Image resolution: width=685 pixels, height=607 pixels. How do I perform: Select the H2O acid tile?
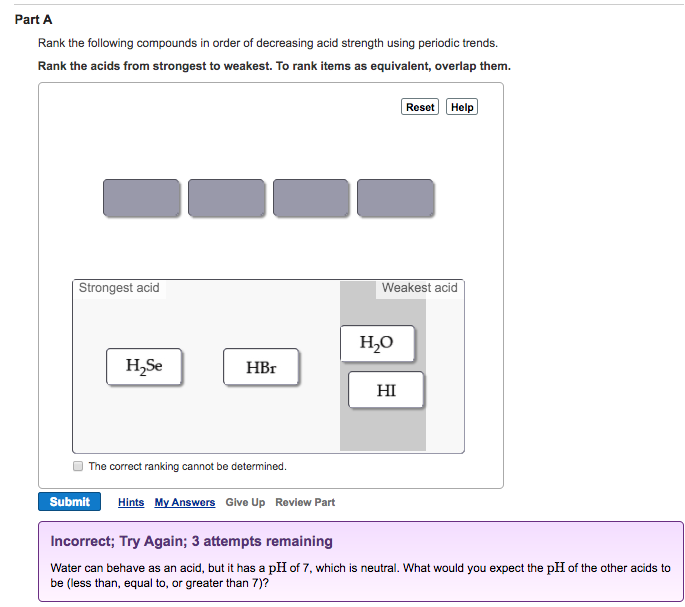(376, 343)
